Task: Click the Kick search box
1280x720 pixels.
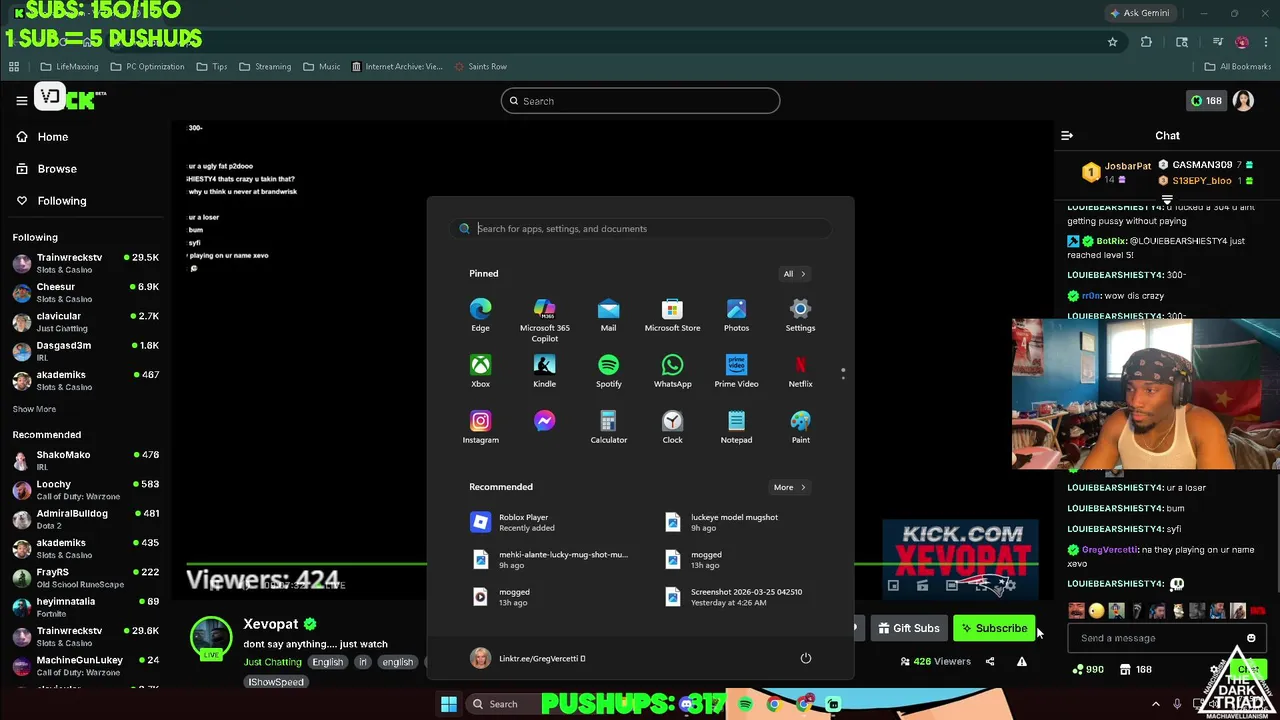Action: [x=640, y=101]
